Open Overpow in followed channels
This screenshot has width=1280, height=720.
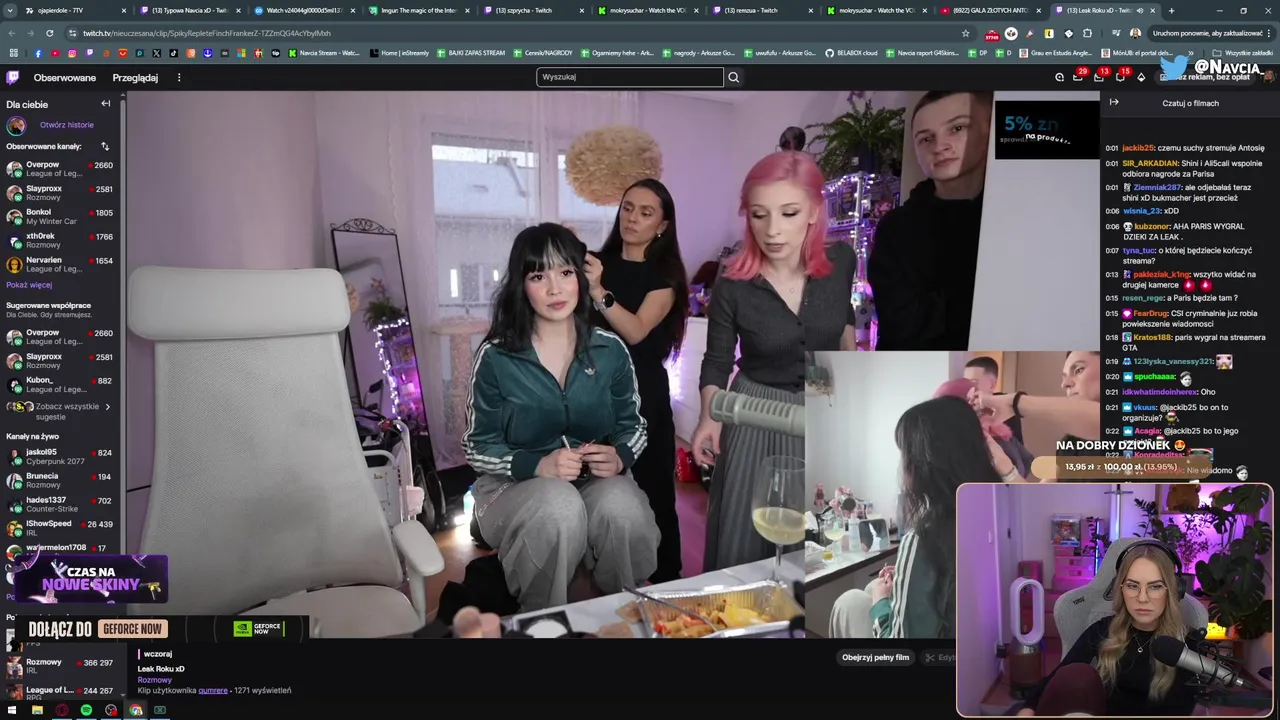tap(60, 169)
